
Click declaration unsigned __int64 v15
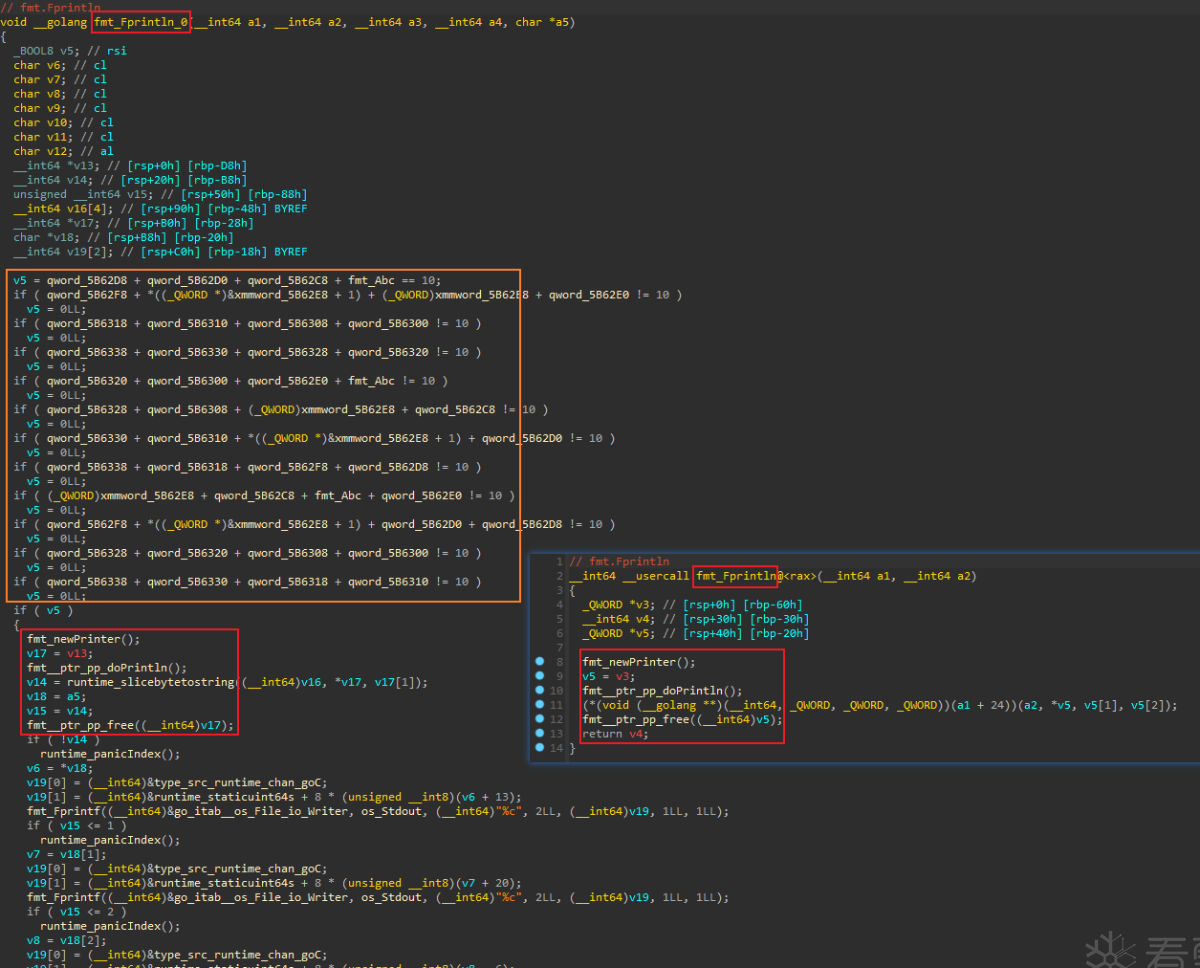click(160, 194)
